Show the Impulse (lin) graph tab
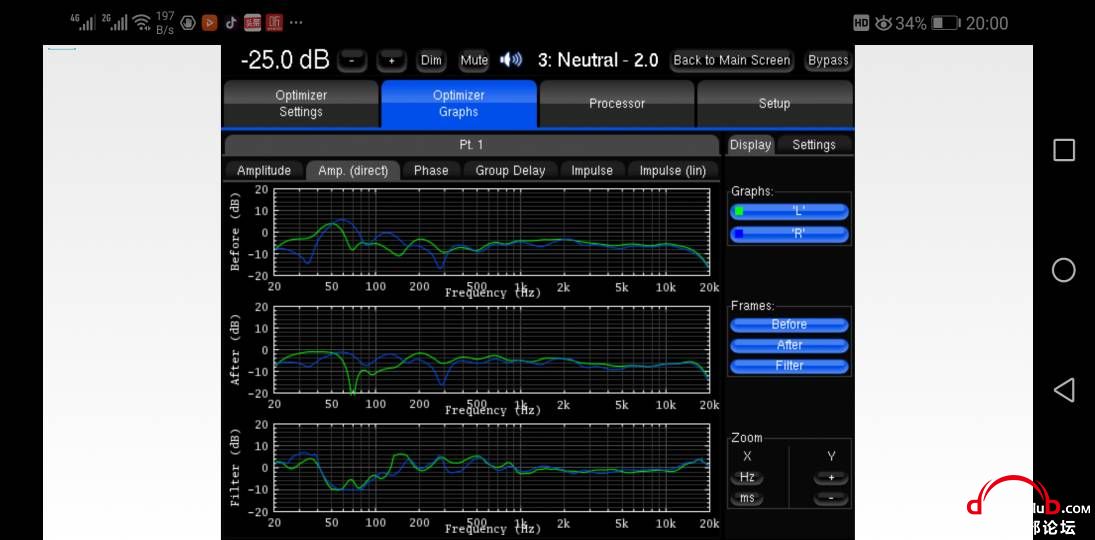The image size is (1095, 540). (x=673, y=170)
